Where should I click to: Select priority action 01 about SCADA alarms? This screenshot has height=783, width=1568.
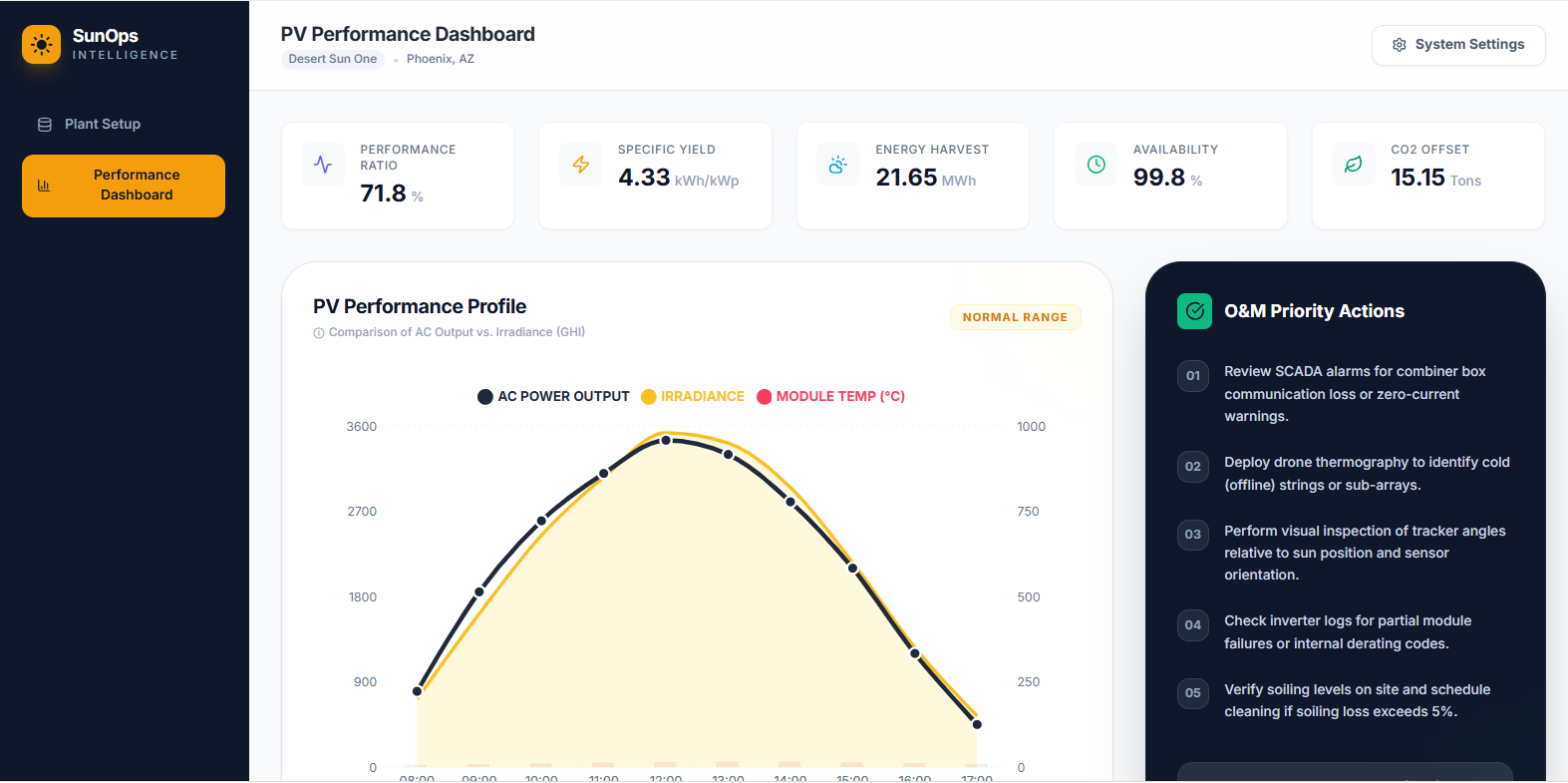click(1355, 394)
